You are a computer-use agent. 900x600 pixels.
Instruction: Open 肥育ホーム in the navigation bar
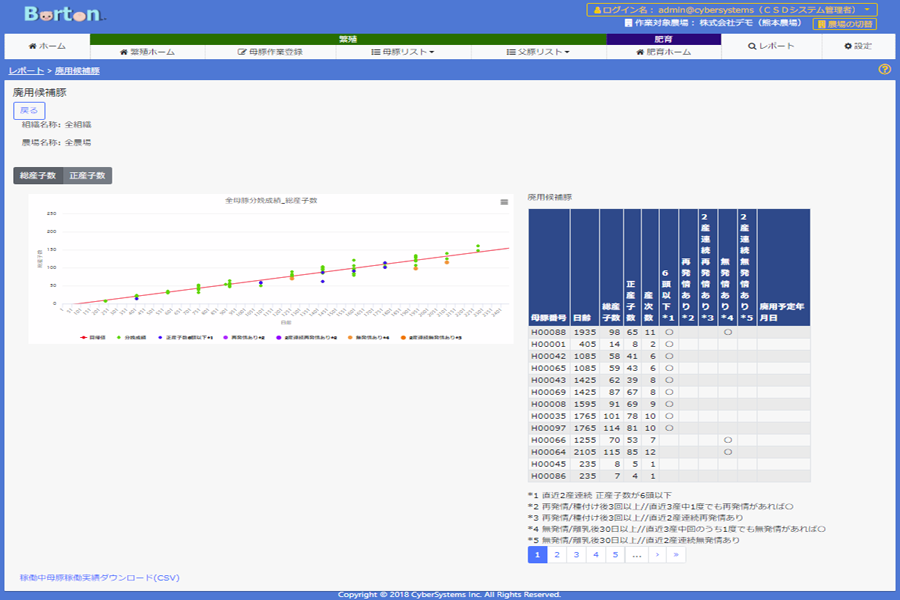click(x=664, y=52)
